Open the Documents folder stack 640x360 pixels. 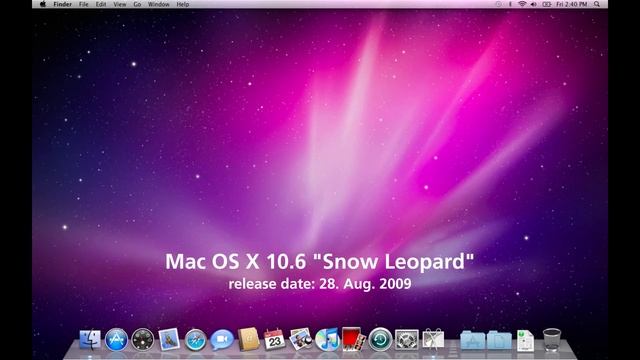pos(499,340)
